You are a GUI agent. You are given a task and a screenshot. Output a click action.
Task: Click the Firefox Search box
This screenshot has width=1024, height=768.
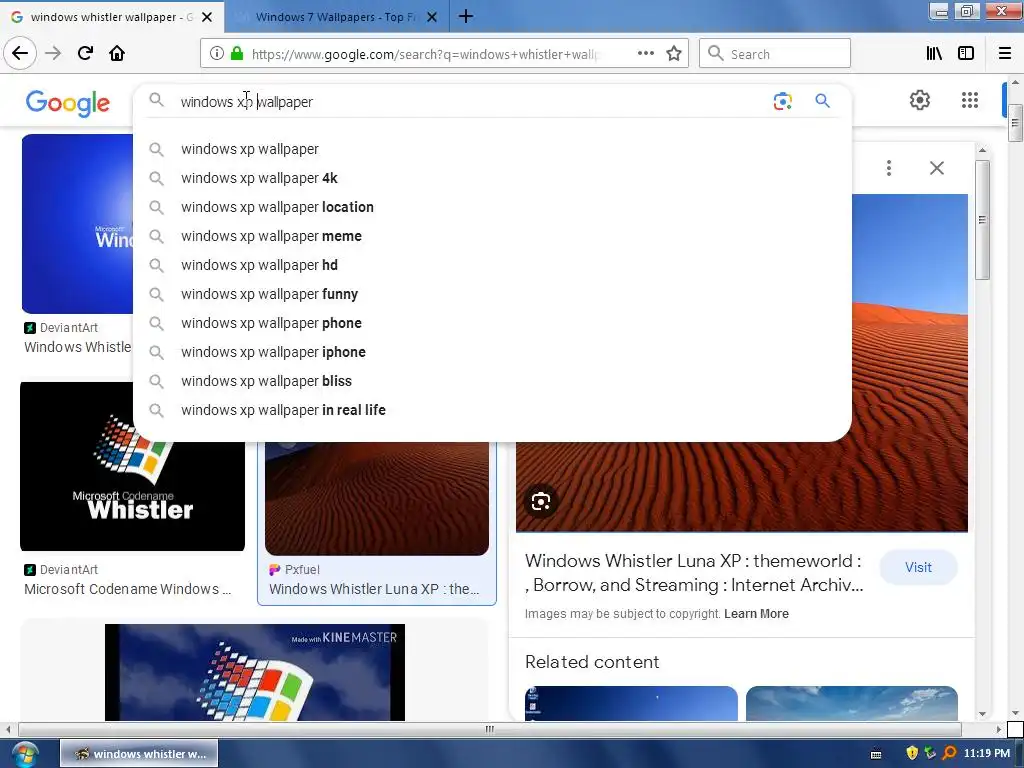775,54
